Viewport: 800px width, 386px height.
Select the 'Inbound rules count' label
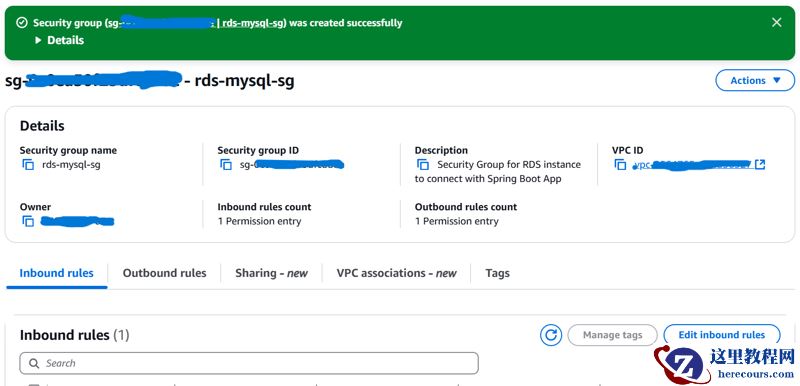[264, 207]
